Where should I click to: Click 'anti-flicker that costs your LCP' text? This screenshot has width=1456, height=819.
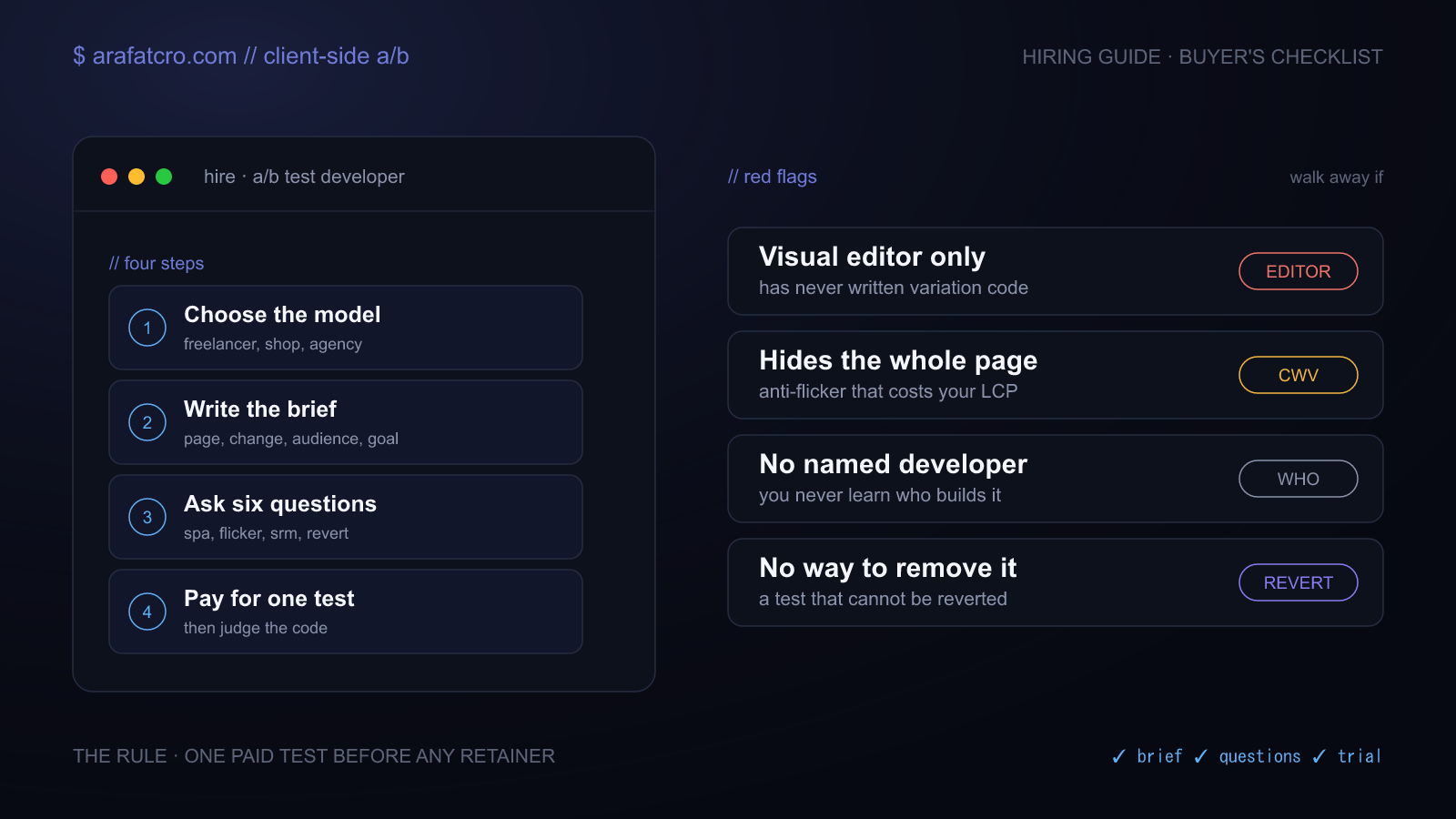tap(888, 391)
